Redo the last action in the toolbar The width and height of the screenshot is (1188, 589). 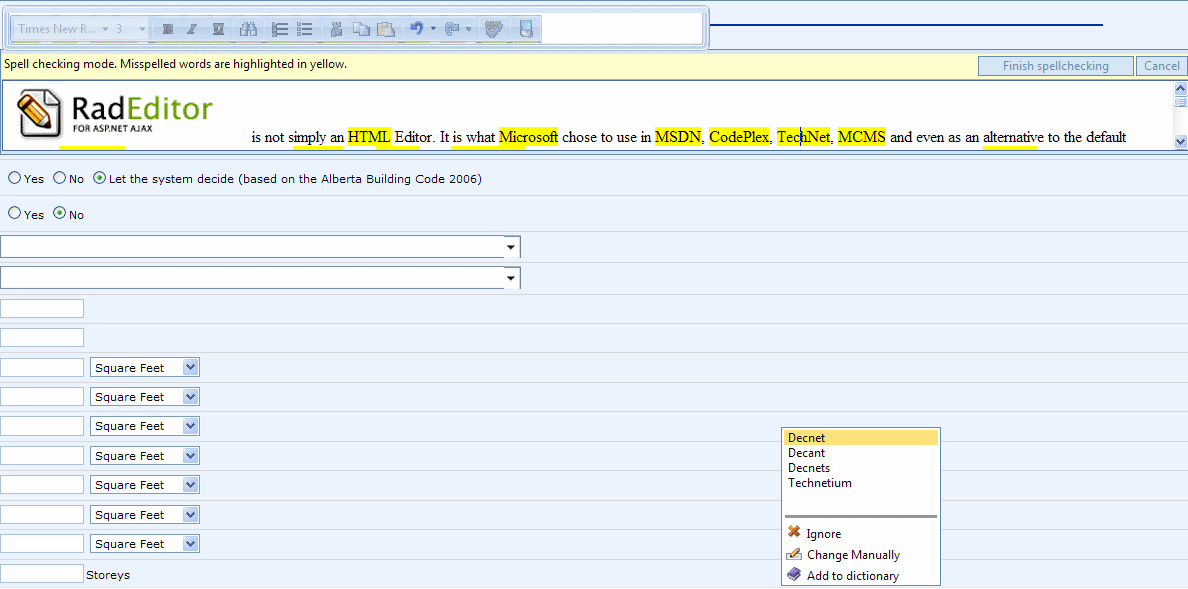click(454, 29)
